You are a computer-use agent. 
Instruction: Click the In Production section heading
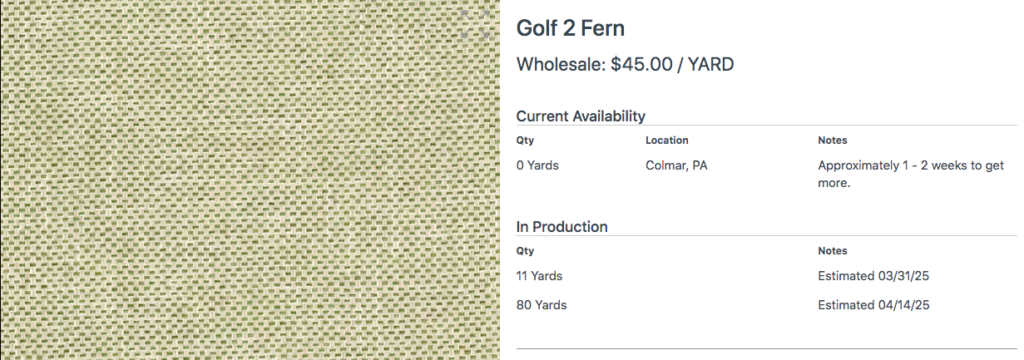[562, 227]
